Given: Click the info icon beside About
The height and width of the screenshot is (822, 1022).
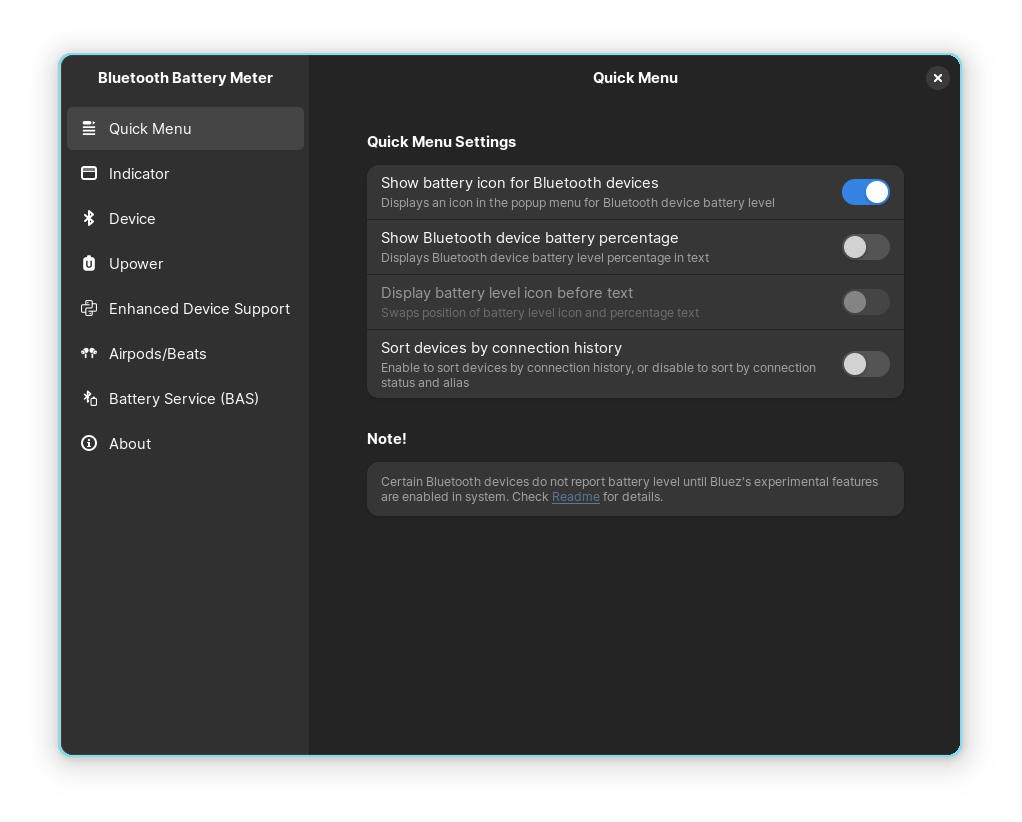Looking at the screenshot, I should [89, 443].
